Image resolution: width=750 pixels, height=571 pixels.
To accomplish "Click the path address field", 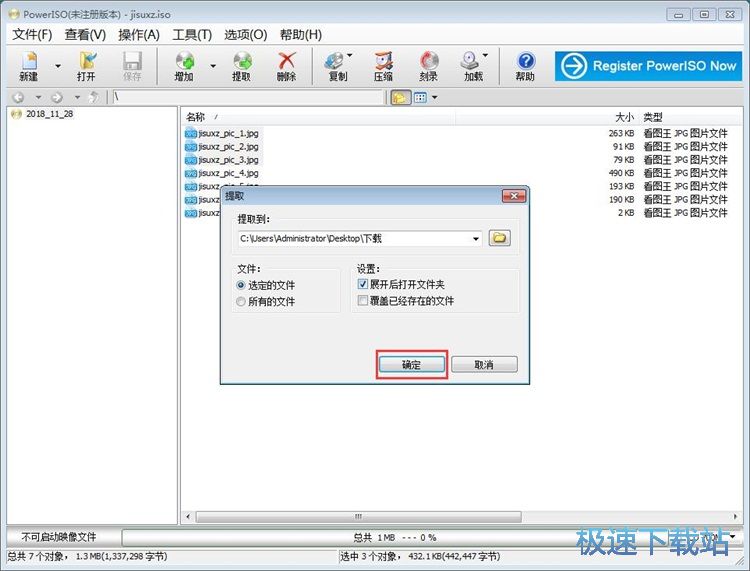I will (248, 98).
